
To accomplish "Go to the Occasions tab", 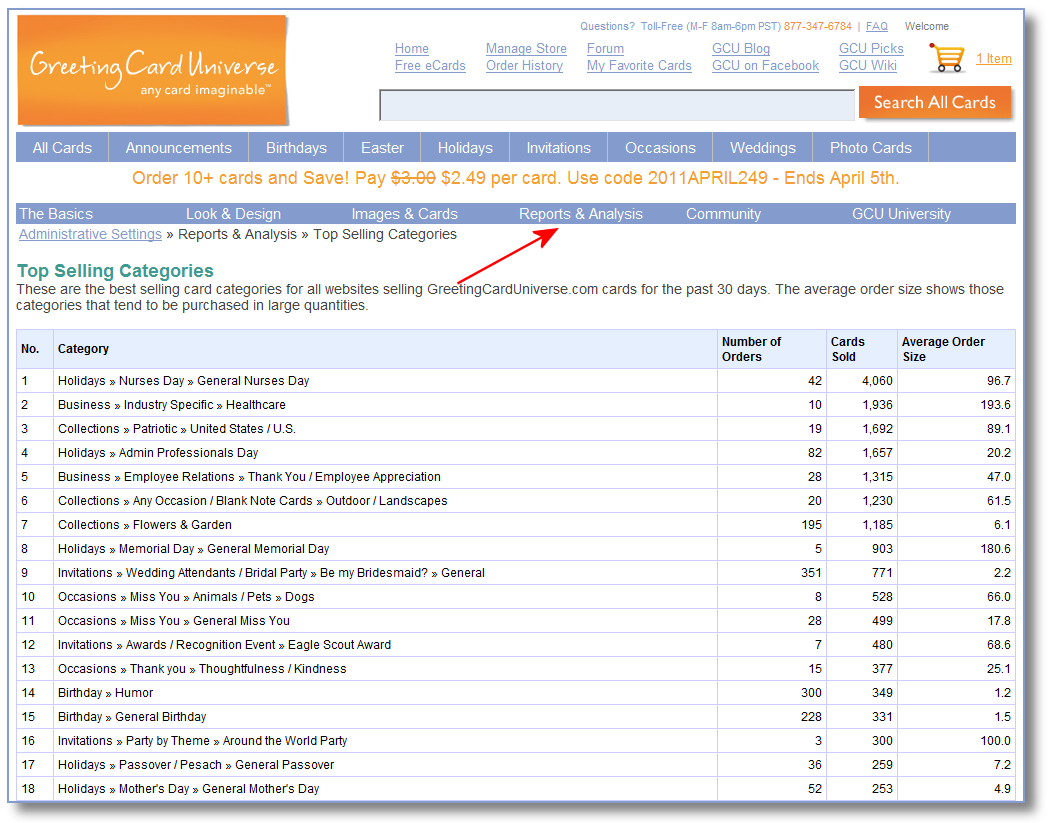I will click(x=660, y=148).
